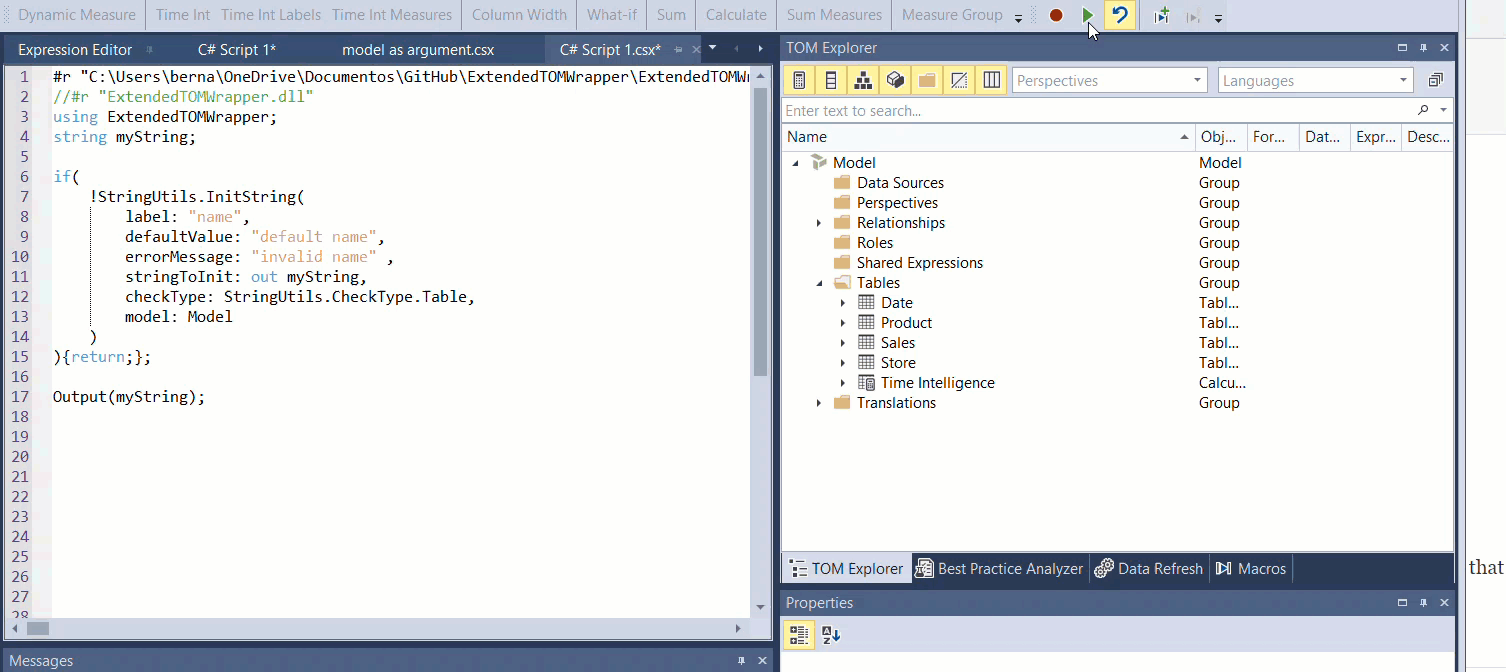
Task: Click the Measure Group macro button
Action: (x=951, y=15)
